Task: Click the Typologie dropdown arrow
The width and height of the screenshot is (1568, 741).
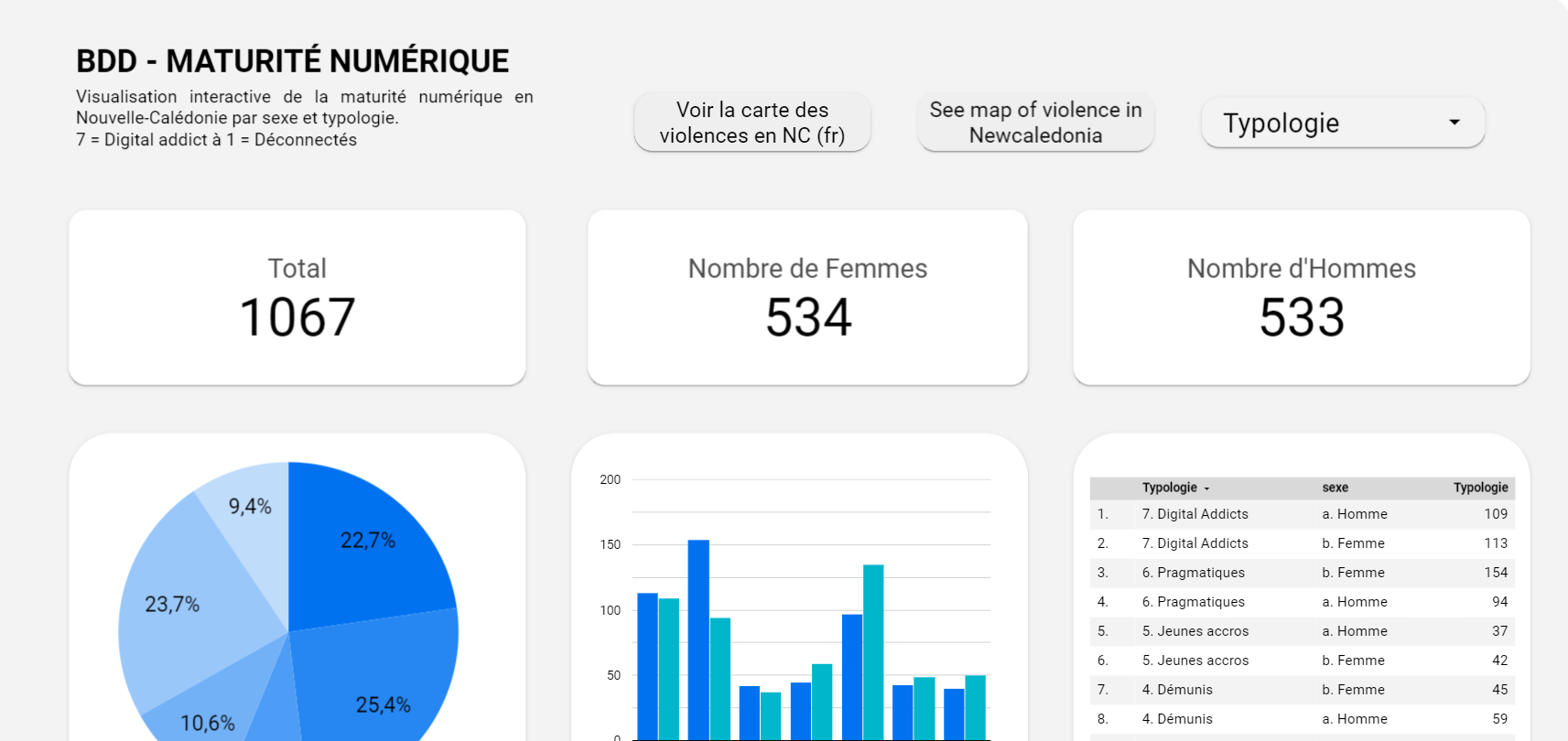Action: (1454, 122)
